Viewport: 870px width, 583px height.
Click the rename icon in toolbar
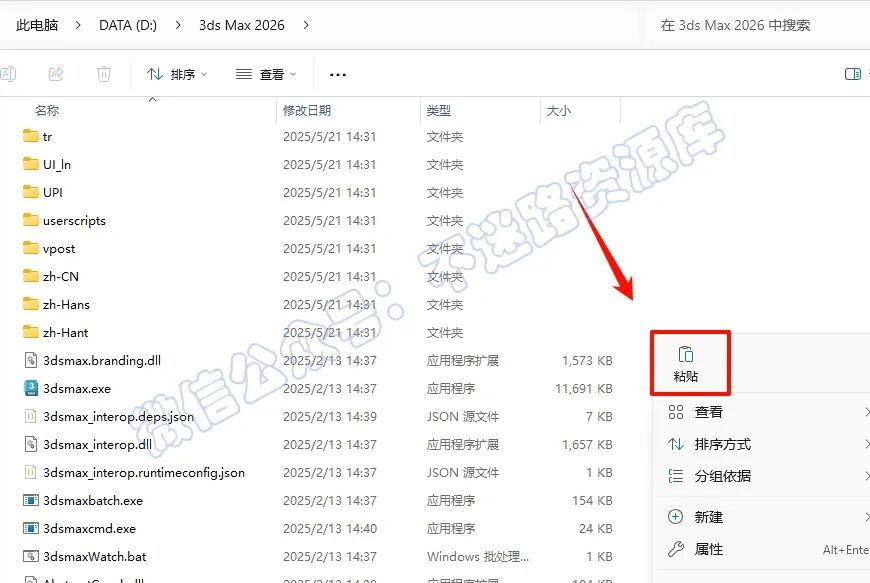tap(8, 74)
